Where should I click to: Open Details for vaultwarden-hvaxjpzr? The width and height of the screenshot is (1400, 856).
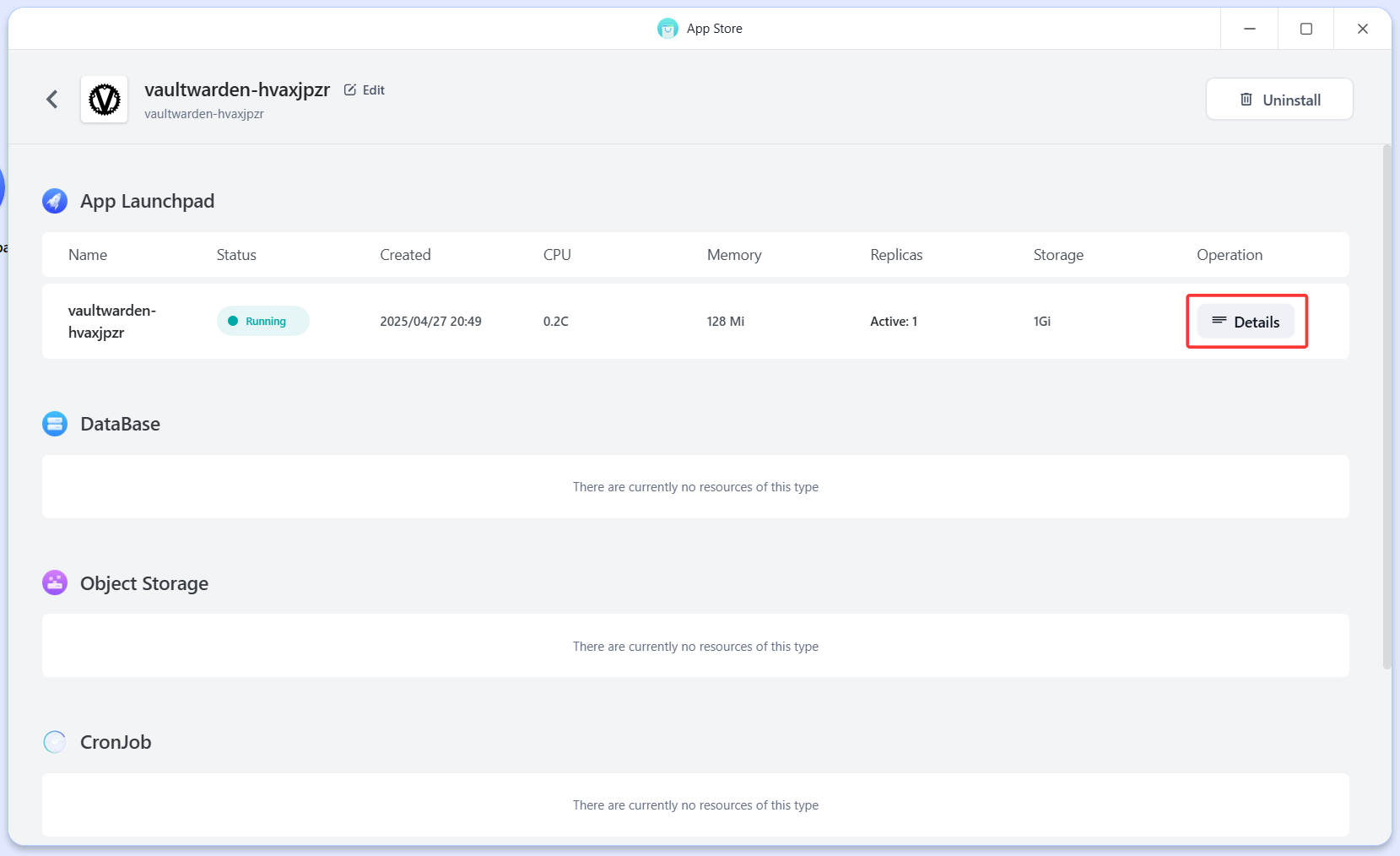[x=1246, y=322]
